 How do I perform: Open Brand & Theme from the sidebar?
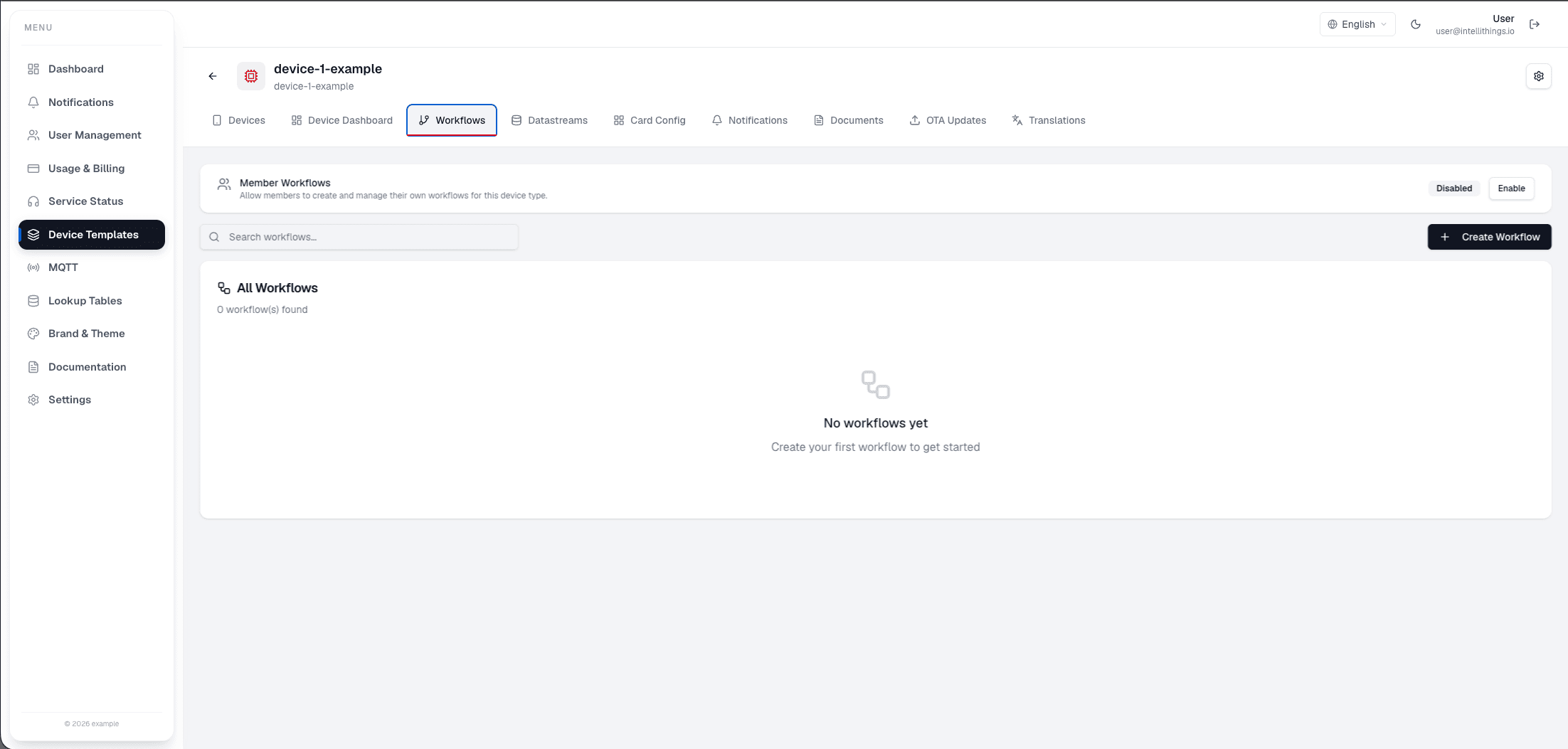tap(92, 334)
